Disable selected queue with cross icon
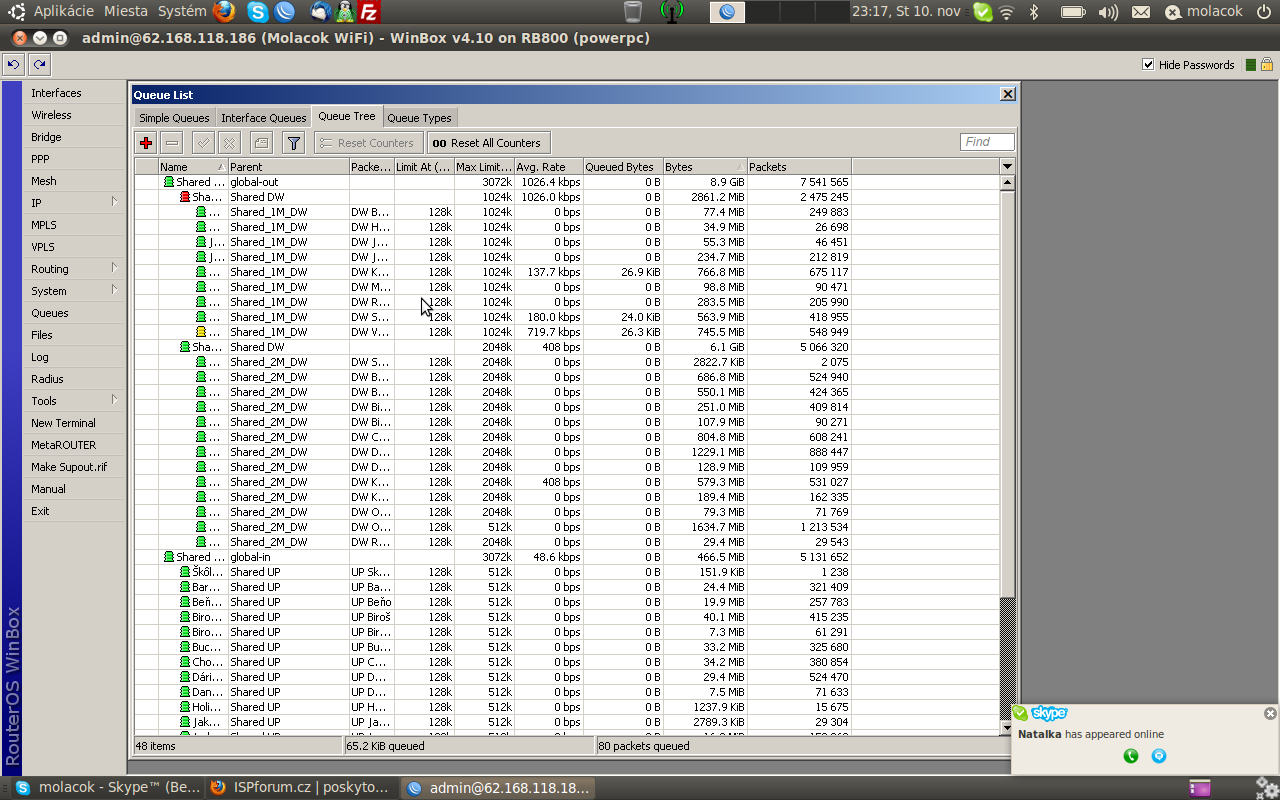1280x800 pixels. (x=229, y=143)
